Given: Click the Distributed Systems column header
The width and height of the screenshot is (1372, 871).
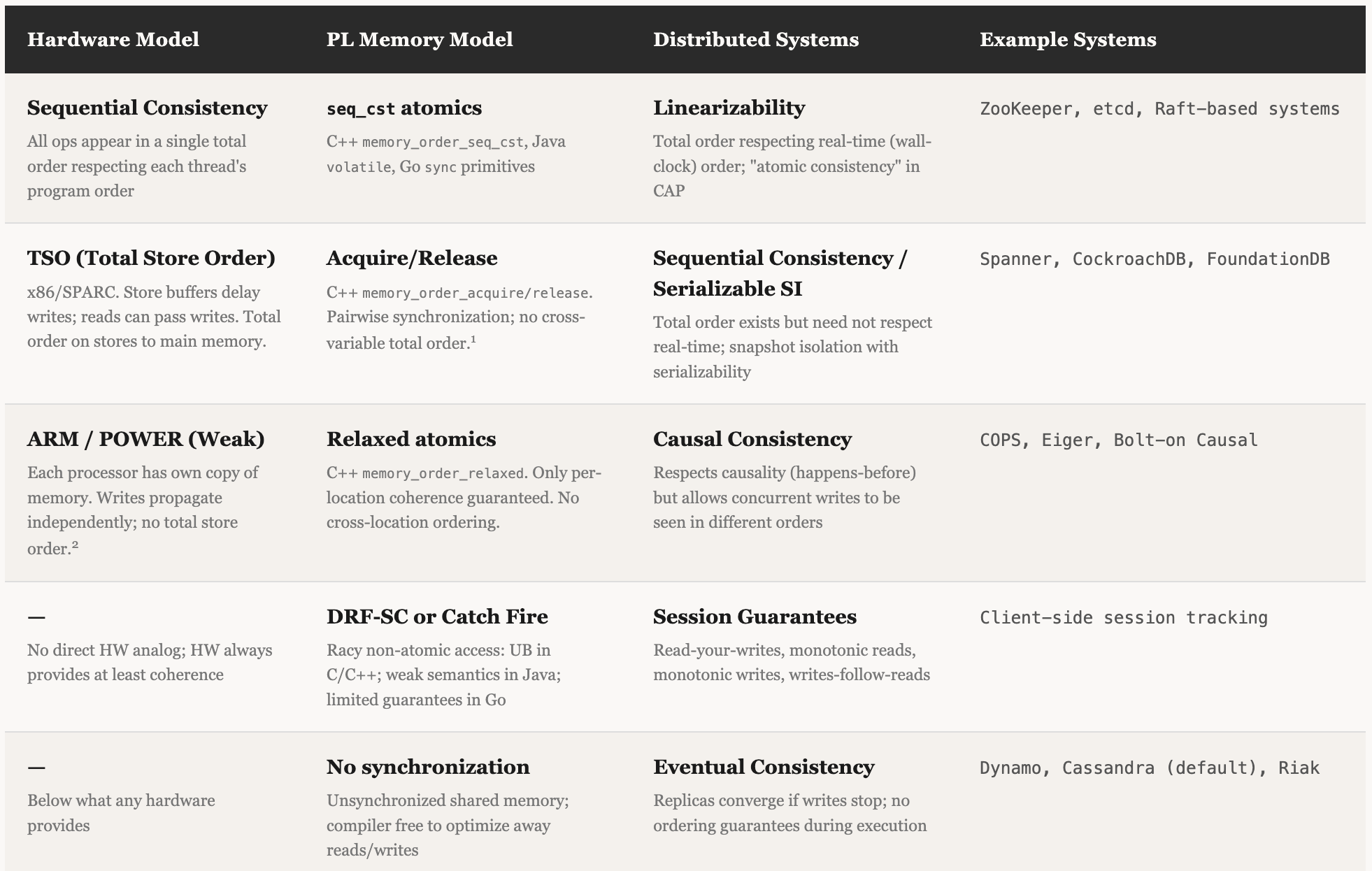Looking at the screenshot, I should [755, 39].
